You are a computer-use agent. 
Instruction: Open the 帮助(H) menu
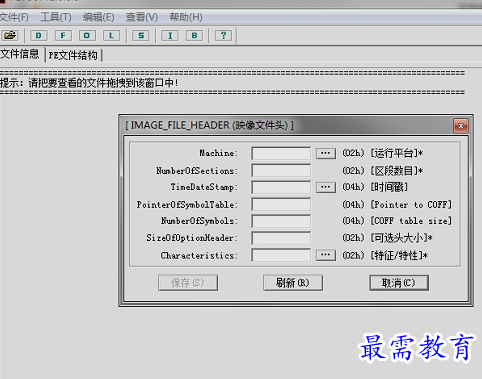[186, 17]
